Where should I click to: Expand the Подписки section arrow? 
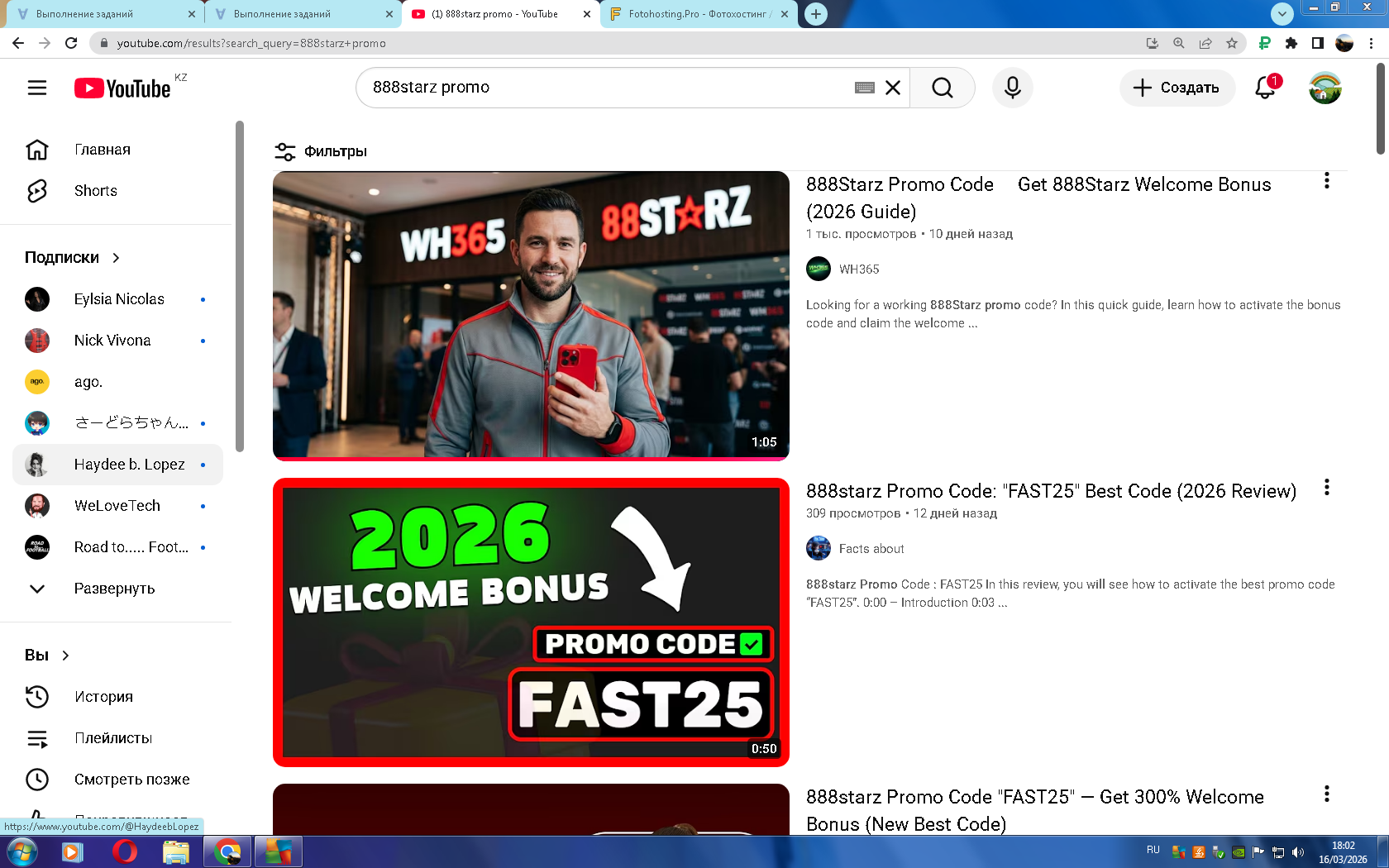point(116,258)
